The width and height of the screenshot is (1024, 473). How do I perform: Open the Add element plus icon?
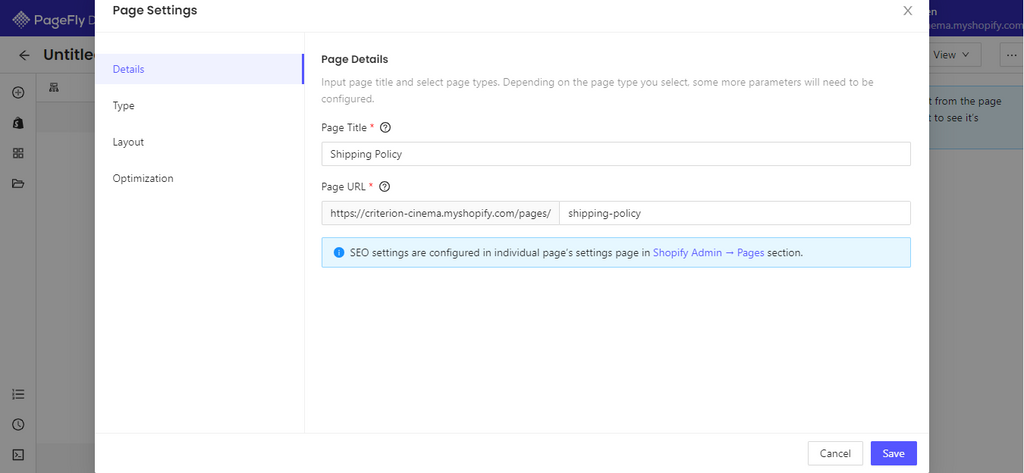point(18,93)
